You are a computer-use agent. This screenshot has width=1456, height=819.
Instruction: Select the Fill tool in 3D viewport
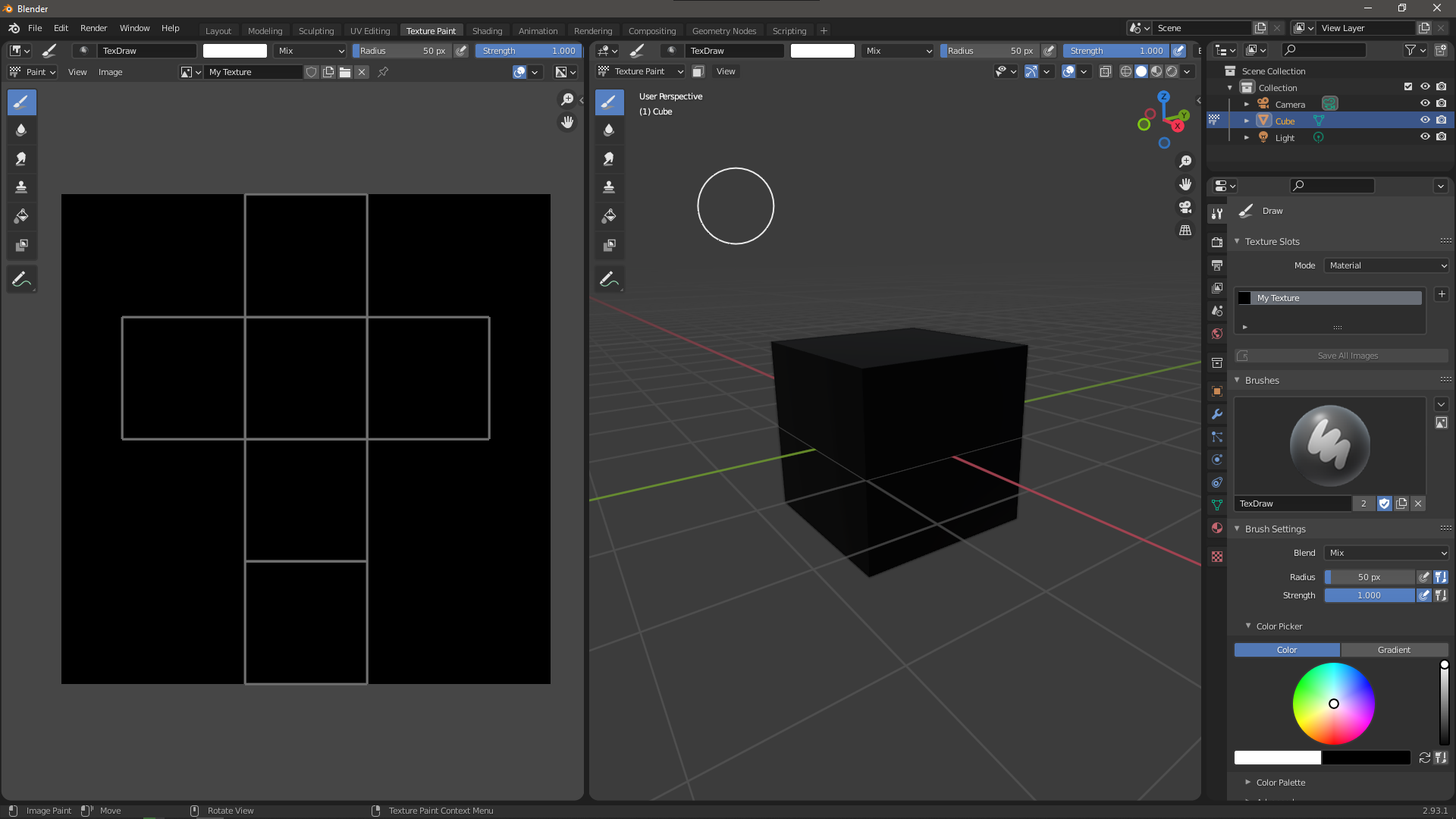[608, 216]
